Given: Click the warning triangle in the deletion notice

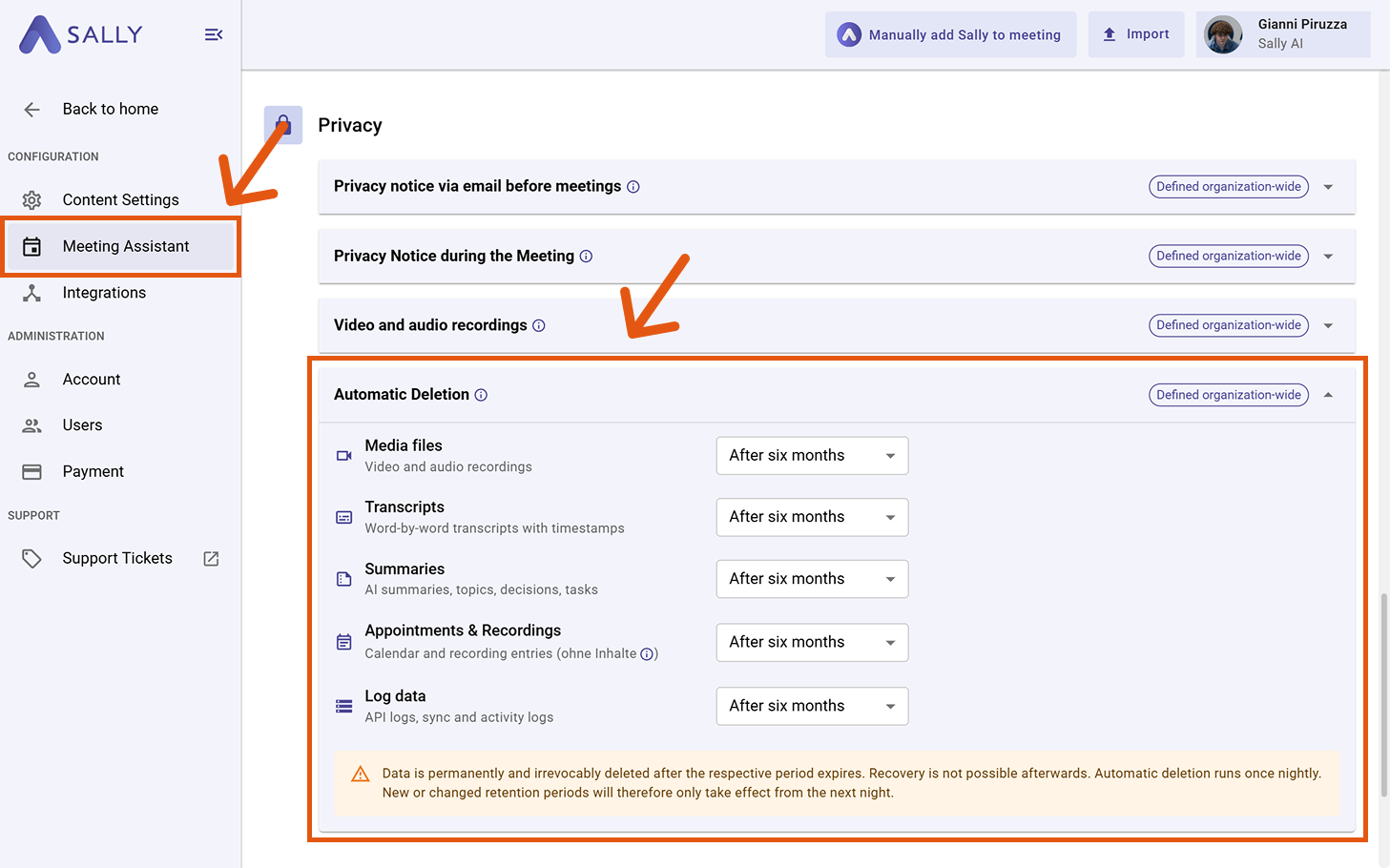Looking at the screenshot, I should point(360,774).
